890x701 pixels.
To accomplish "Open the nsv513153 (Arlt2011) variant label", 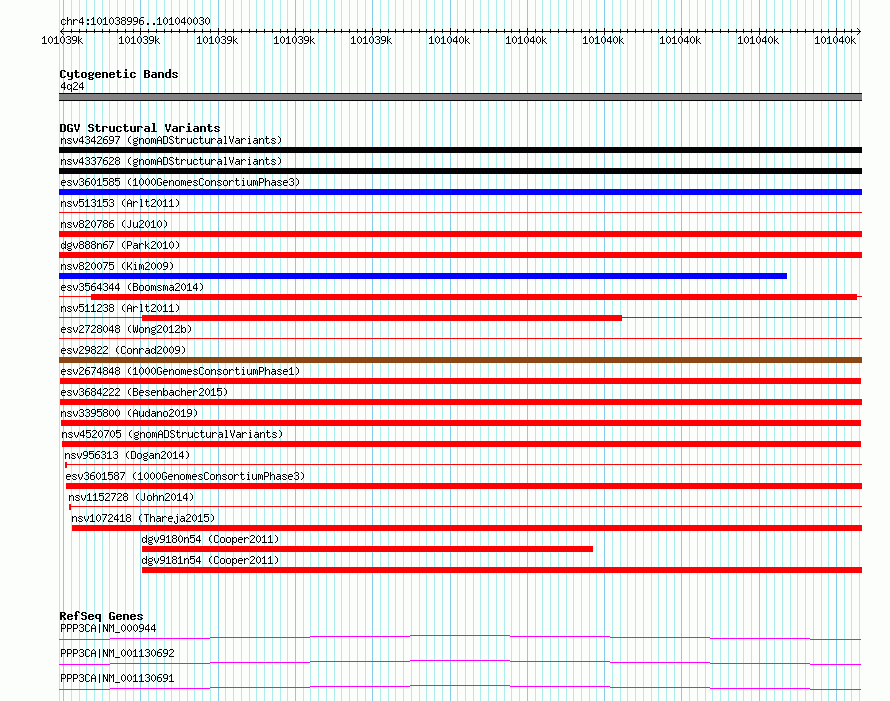I will (120, 203).
